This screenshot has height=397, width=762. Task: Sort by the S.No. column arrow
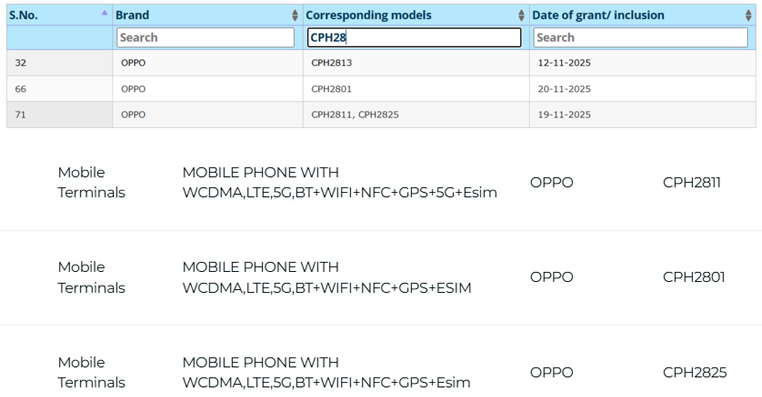pos(104,13)
